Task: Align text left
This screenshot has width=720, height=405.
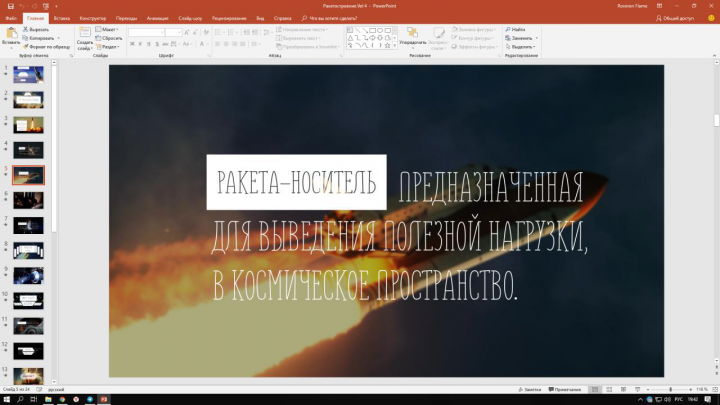Action: click(218, 44)
